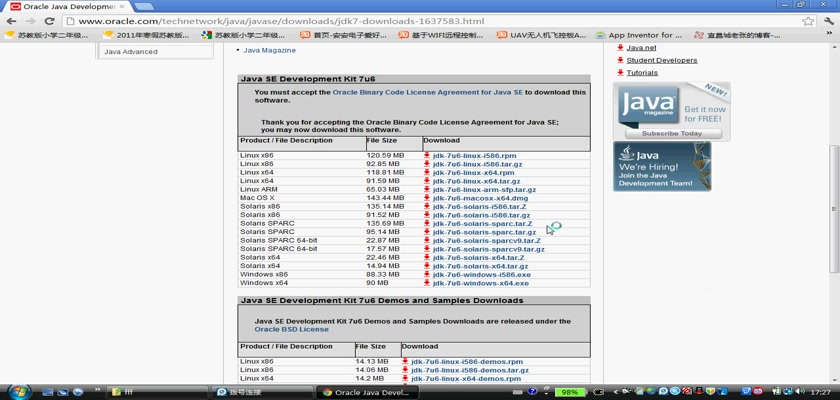Viewport: 840px width, 400px height.
Task: Click download arrow icon for jdk-7u6-solaris-x64.tar.gz
Action: 427,266
